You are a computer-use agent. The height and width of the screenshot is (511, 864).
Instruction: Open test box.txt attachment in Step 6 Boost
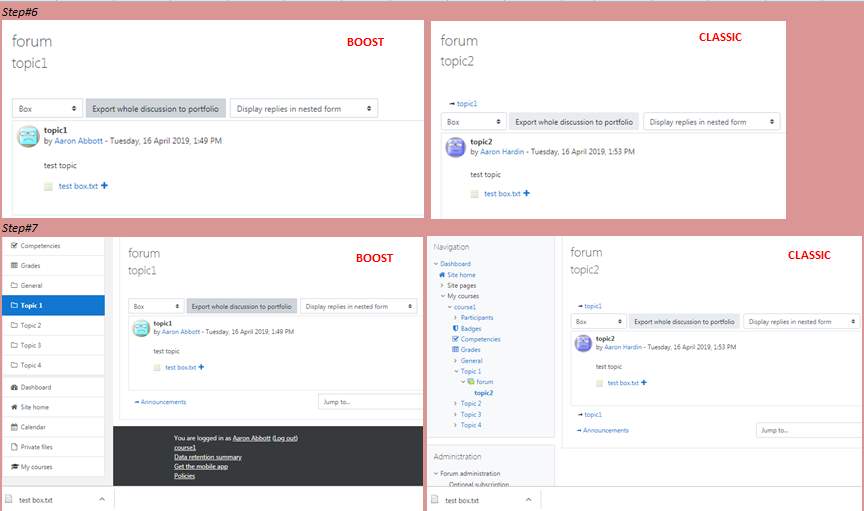click(x=78, y=186)
